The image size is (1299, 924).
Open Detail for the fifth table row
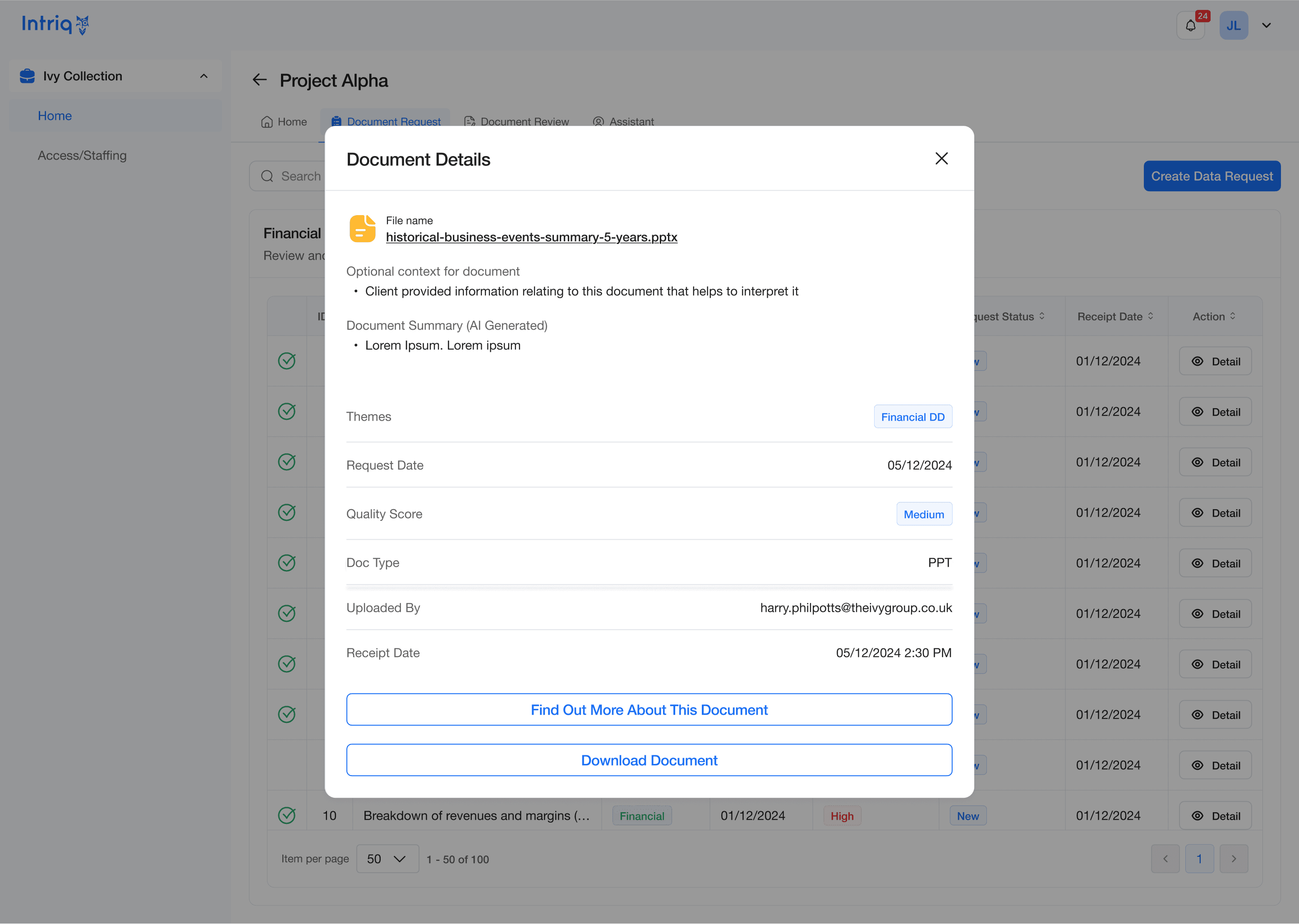(1215, 563)
